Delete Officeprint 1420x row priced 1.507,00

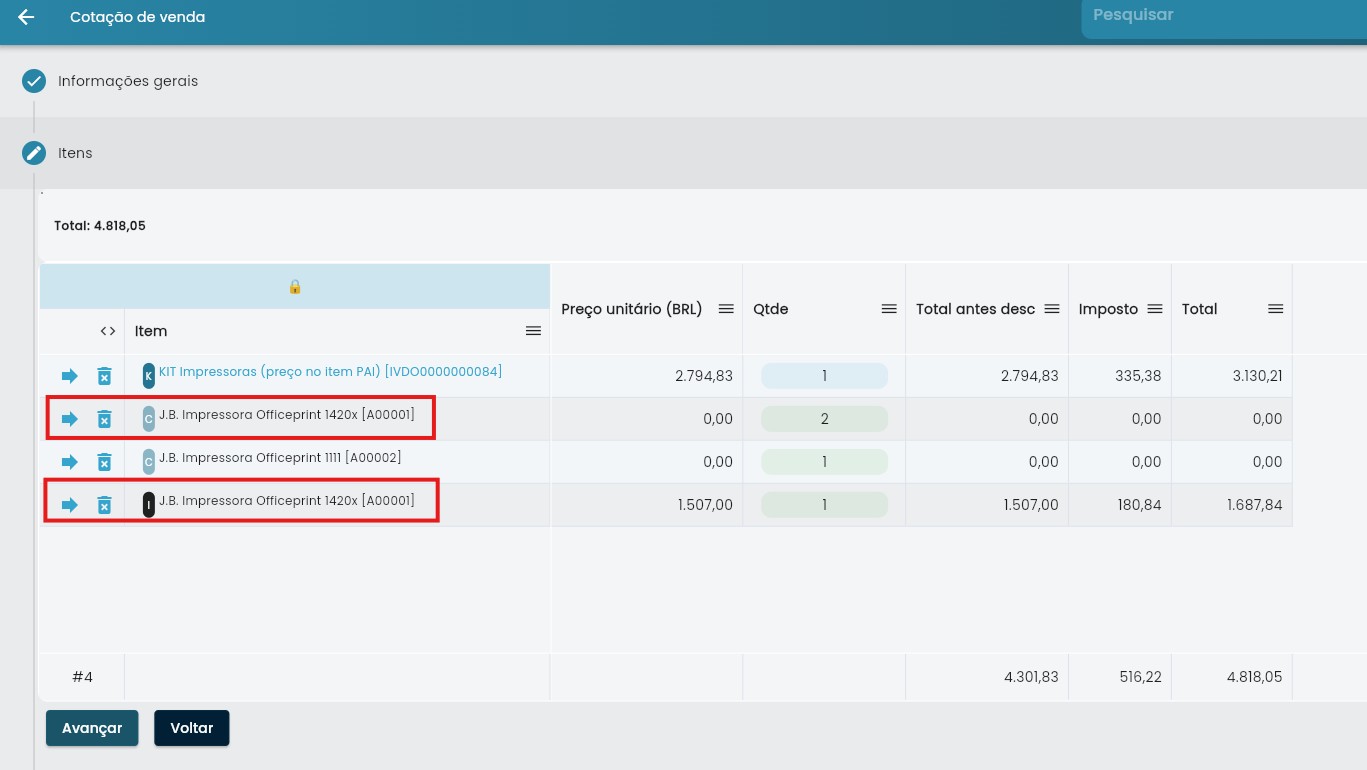click(104, 505)
